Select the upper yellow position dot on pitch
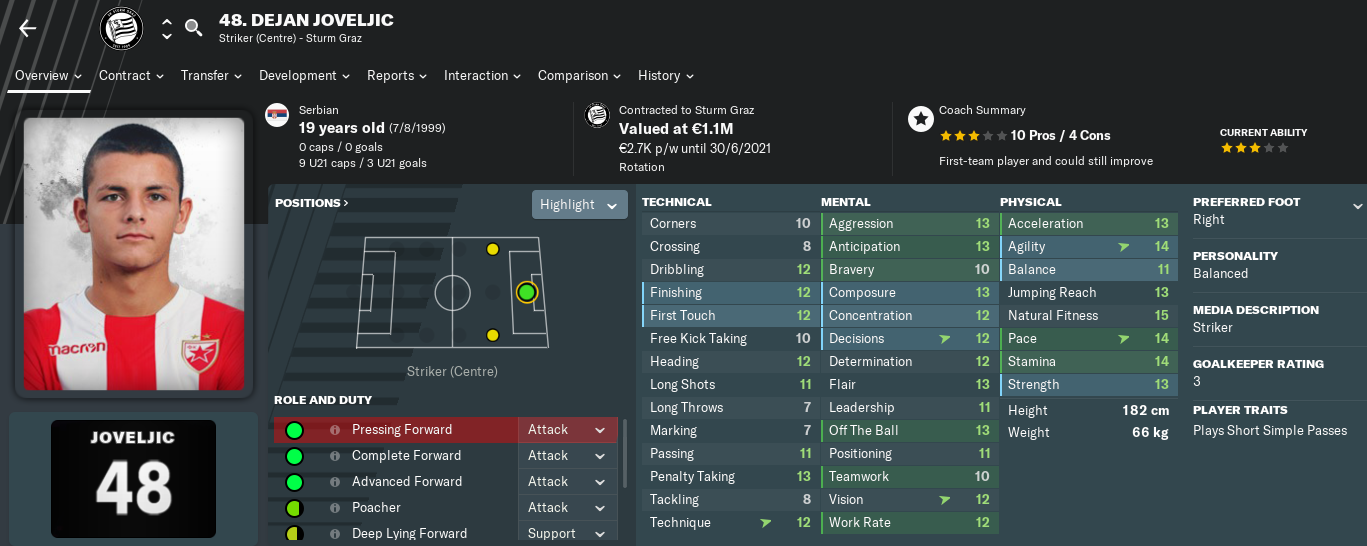 [492, 249]
